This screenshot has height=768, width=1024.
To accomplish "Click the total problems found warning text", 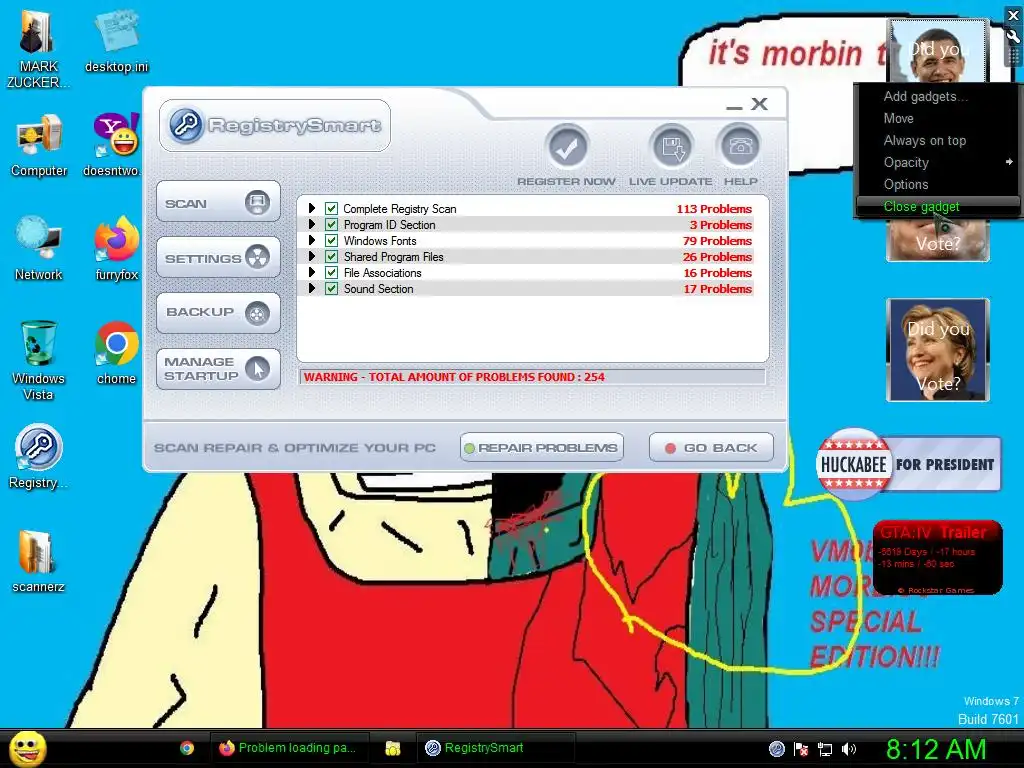I will coord(455,377).
